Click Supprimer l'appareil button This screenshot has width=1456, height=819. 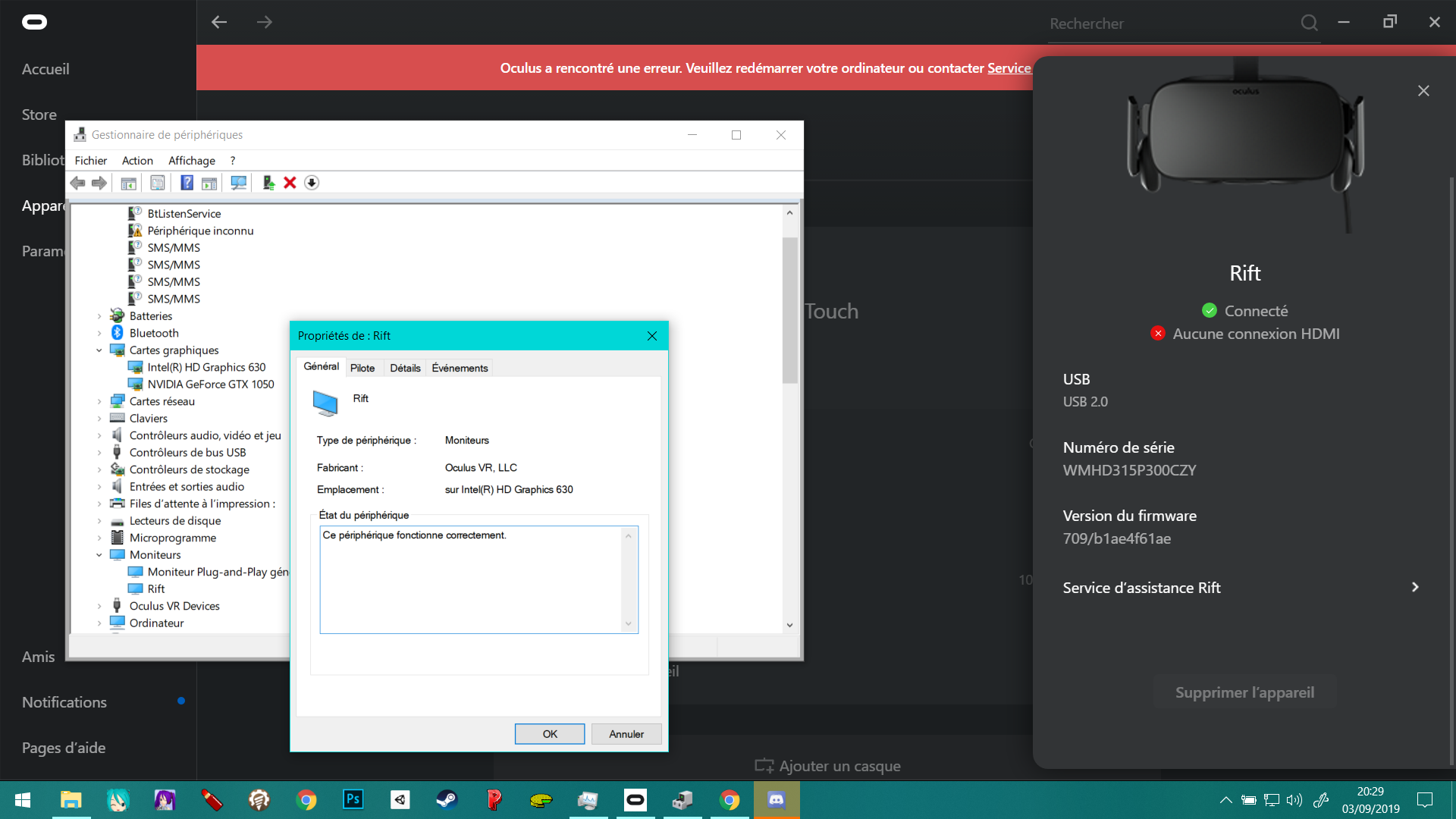click(1244, 692)
